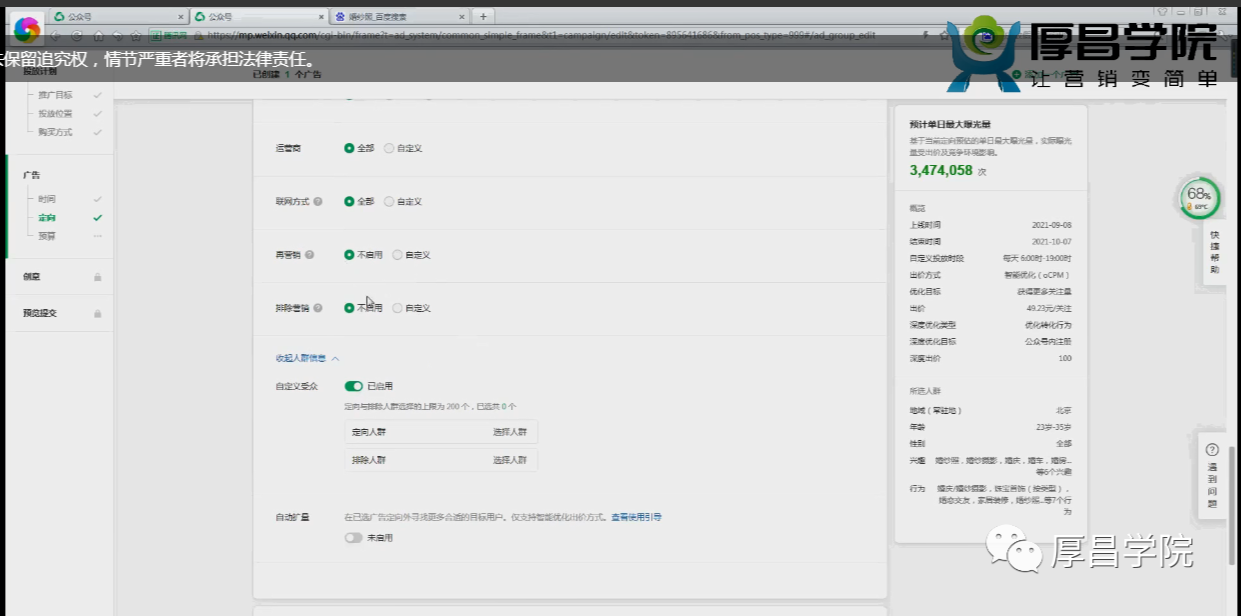Turn off the 自定义受众 switch
The image size is (1241, 616).
[x=353, y=386]
